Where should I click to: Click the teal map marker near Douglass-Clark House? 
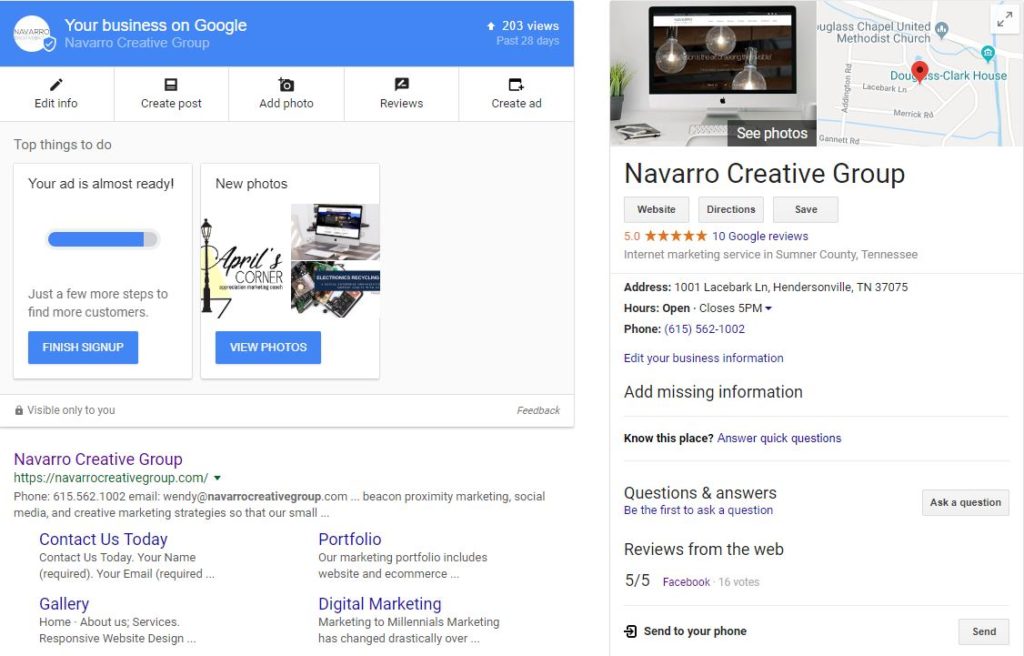point(988,54)
